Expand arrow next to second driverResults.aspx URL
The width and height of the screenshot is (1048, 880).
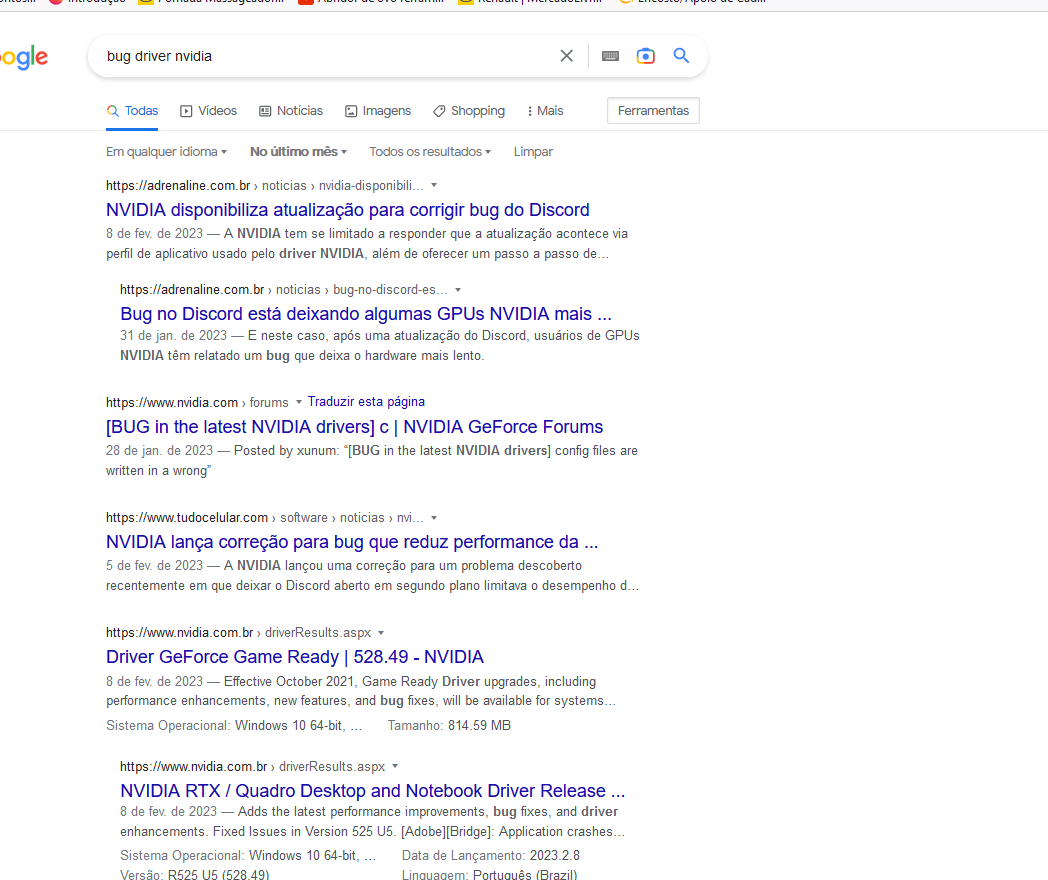395,766
